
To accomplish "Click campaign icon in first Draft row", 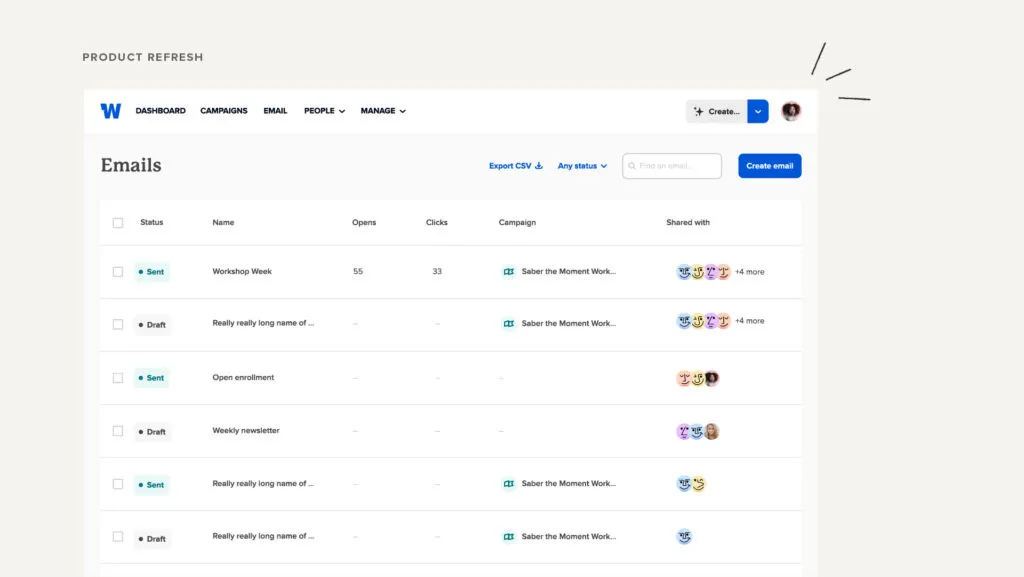I will [508, 324].
